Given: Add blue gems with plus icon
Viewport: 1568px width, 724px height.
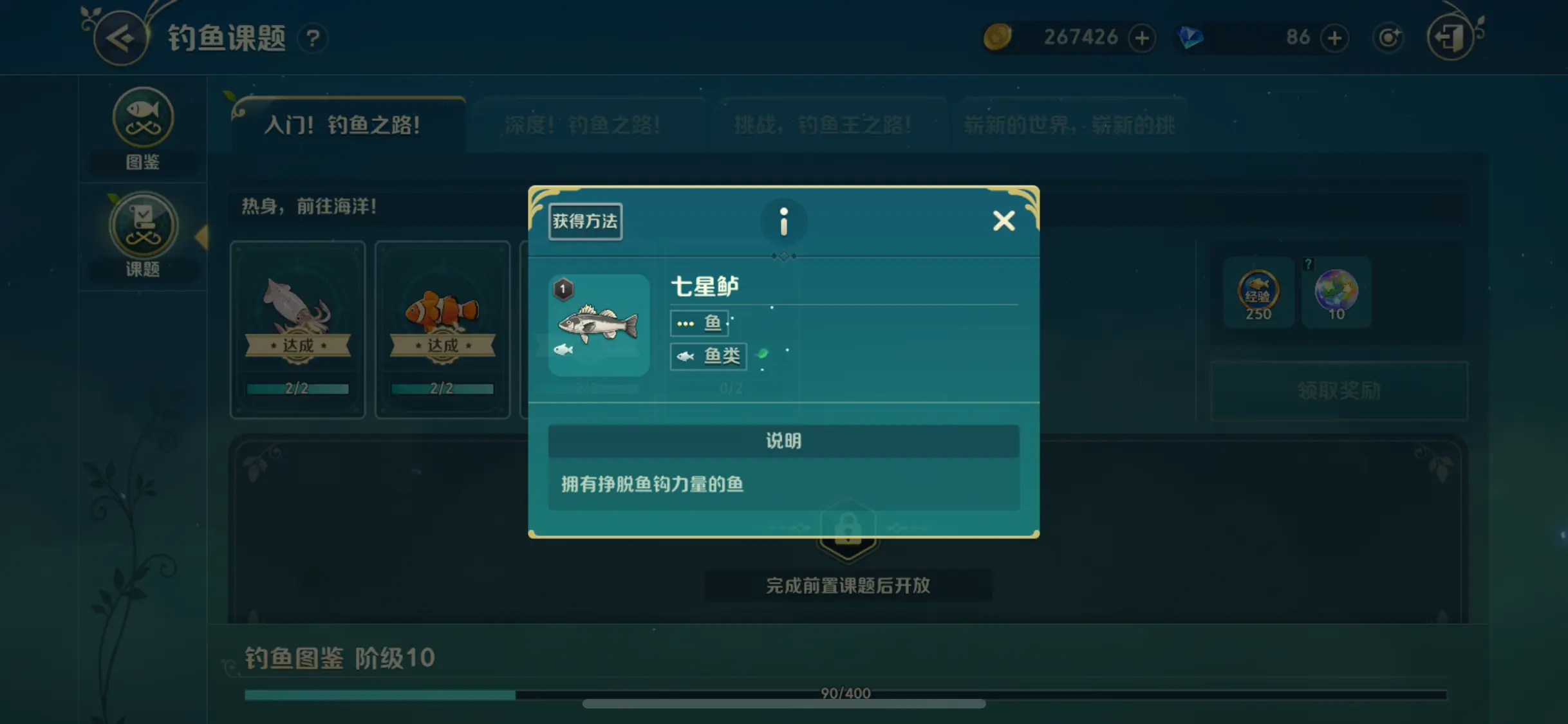Looking at the screenshot, I should pos(1334,38).
